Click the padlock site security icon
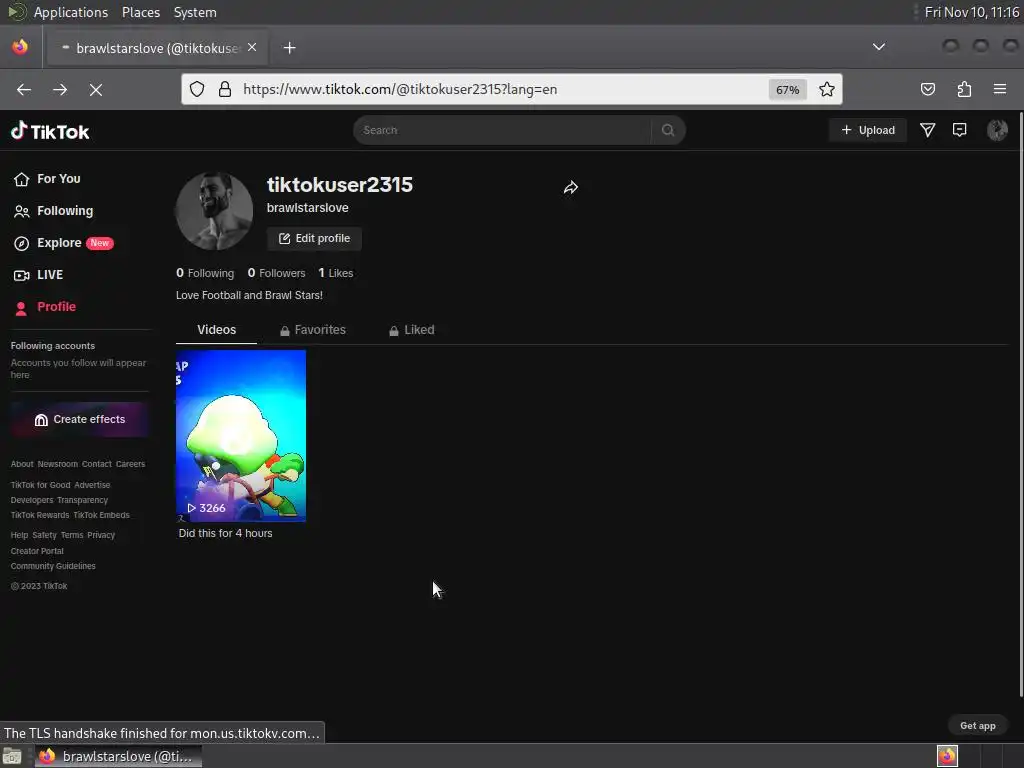The image size is (1024, 768). pos(225,89)
